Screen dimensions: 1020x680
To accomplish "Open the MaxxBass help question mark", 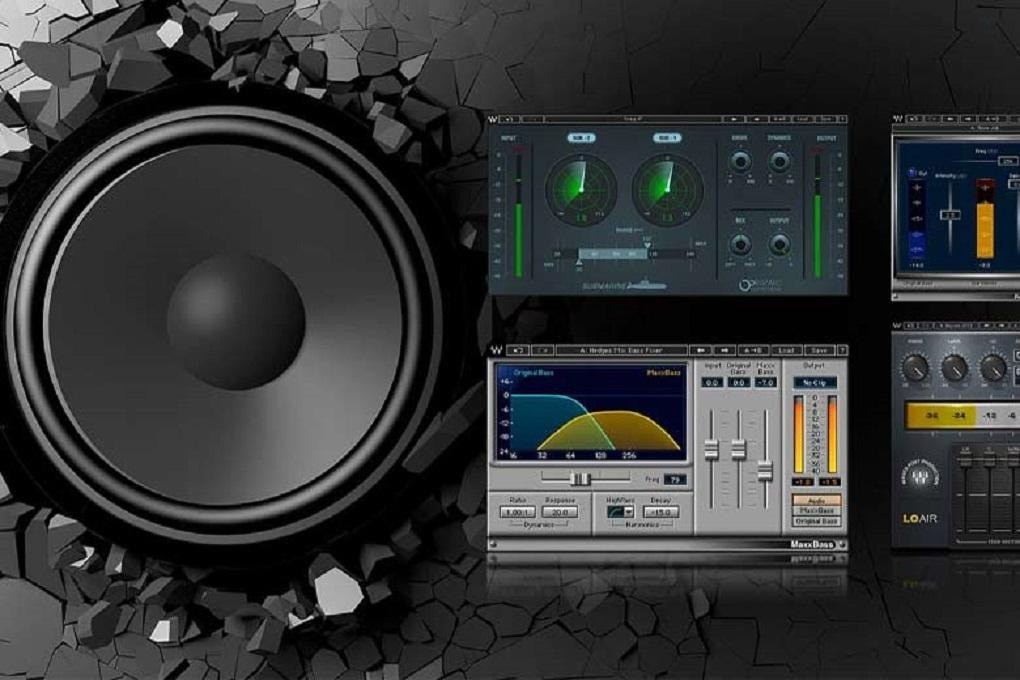I will 841,350.
